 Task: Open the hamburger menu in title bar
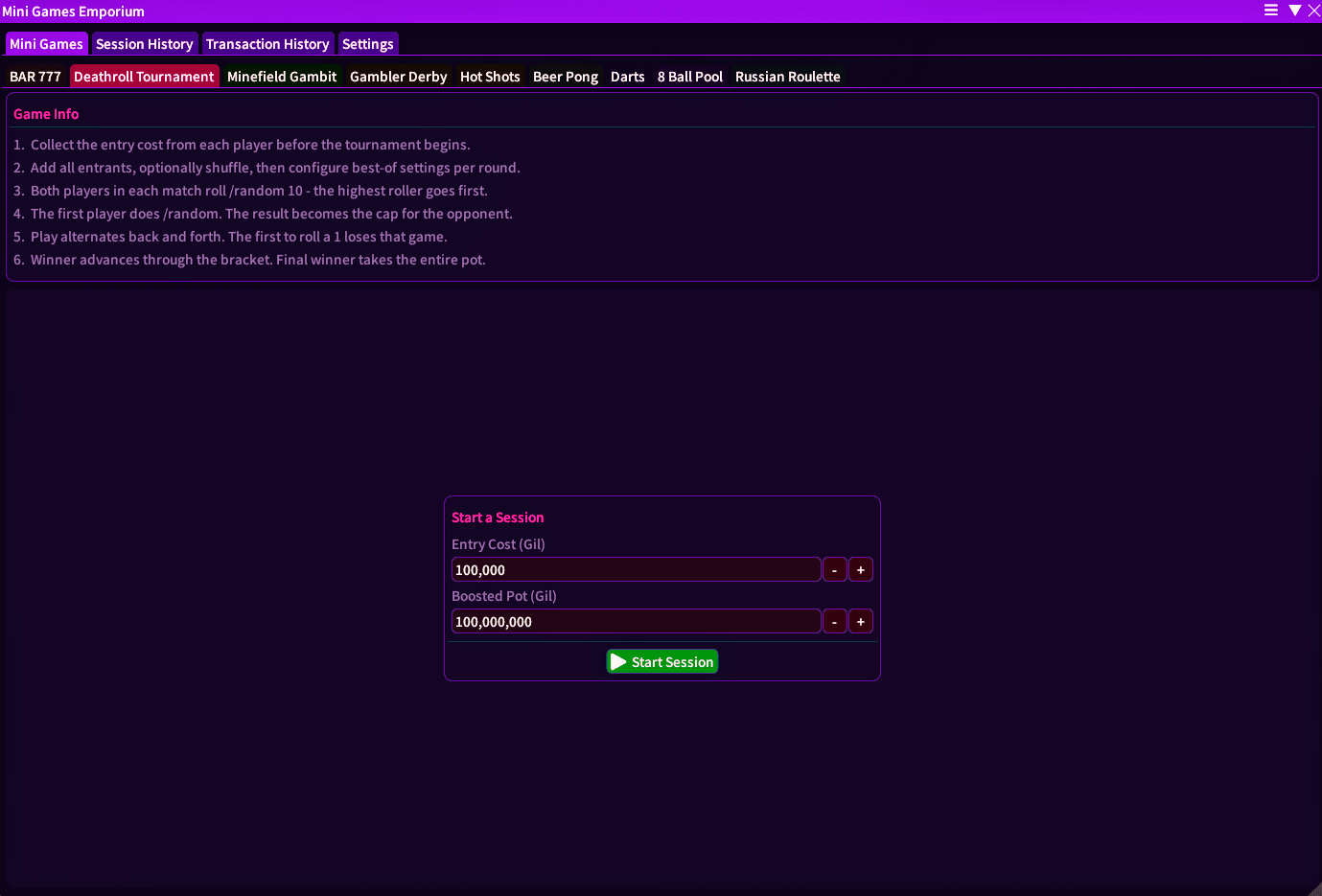[1271, 11]
